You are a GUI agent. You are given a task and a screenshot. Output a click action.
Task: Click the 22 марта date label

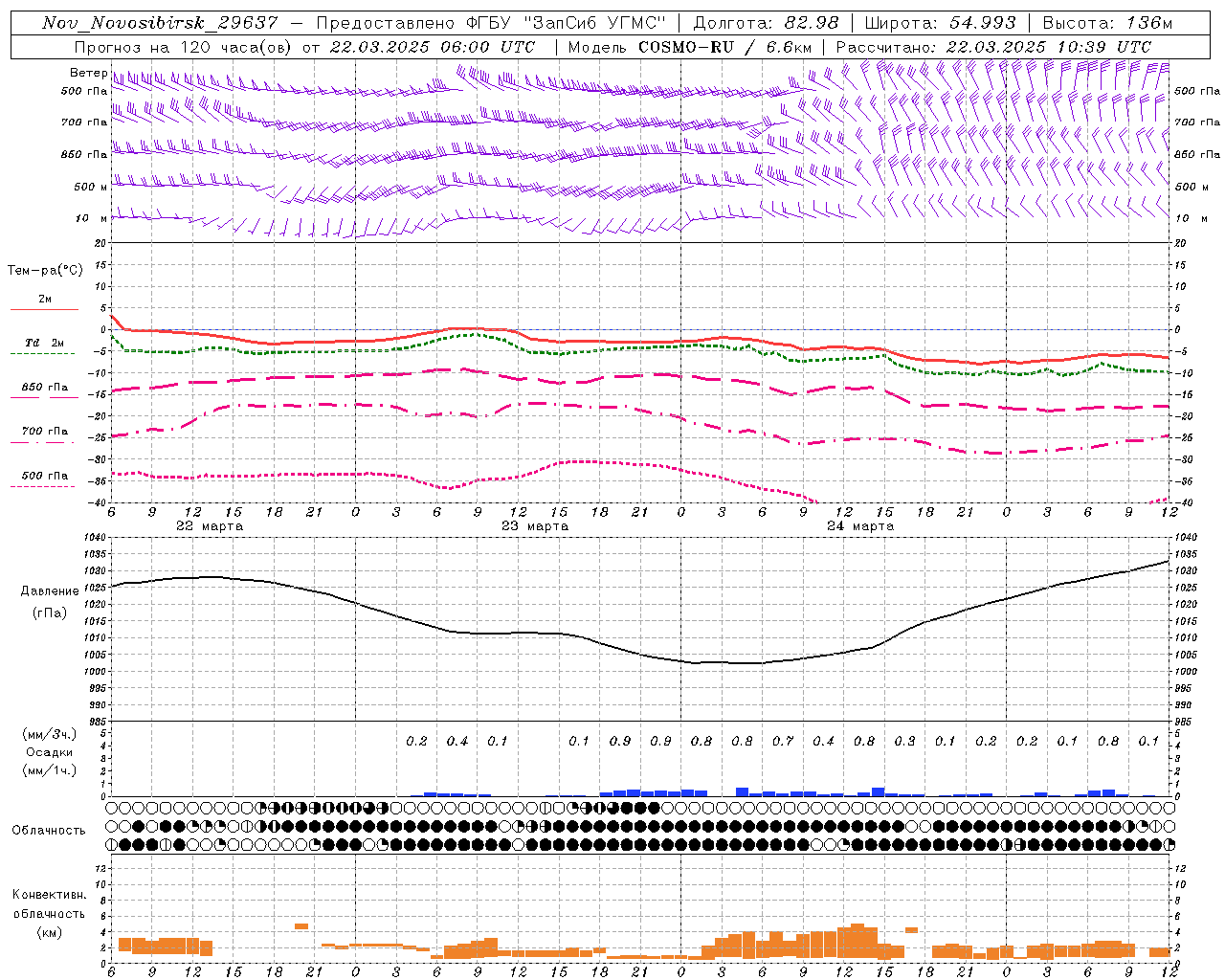pyautogui.click(x=210, y=526)
